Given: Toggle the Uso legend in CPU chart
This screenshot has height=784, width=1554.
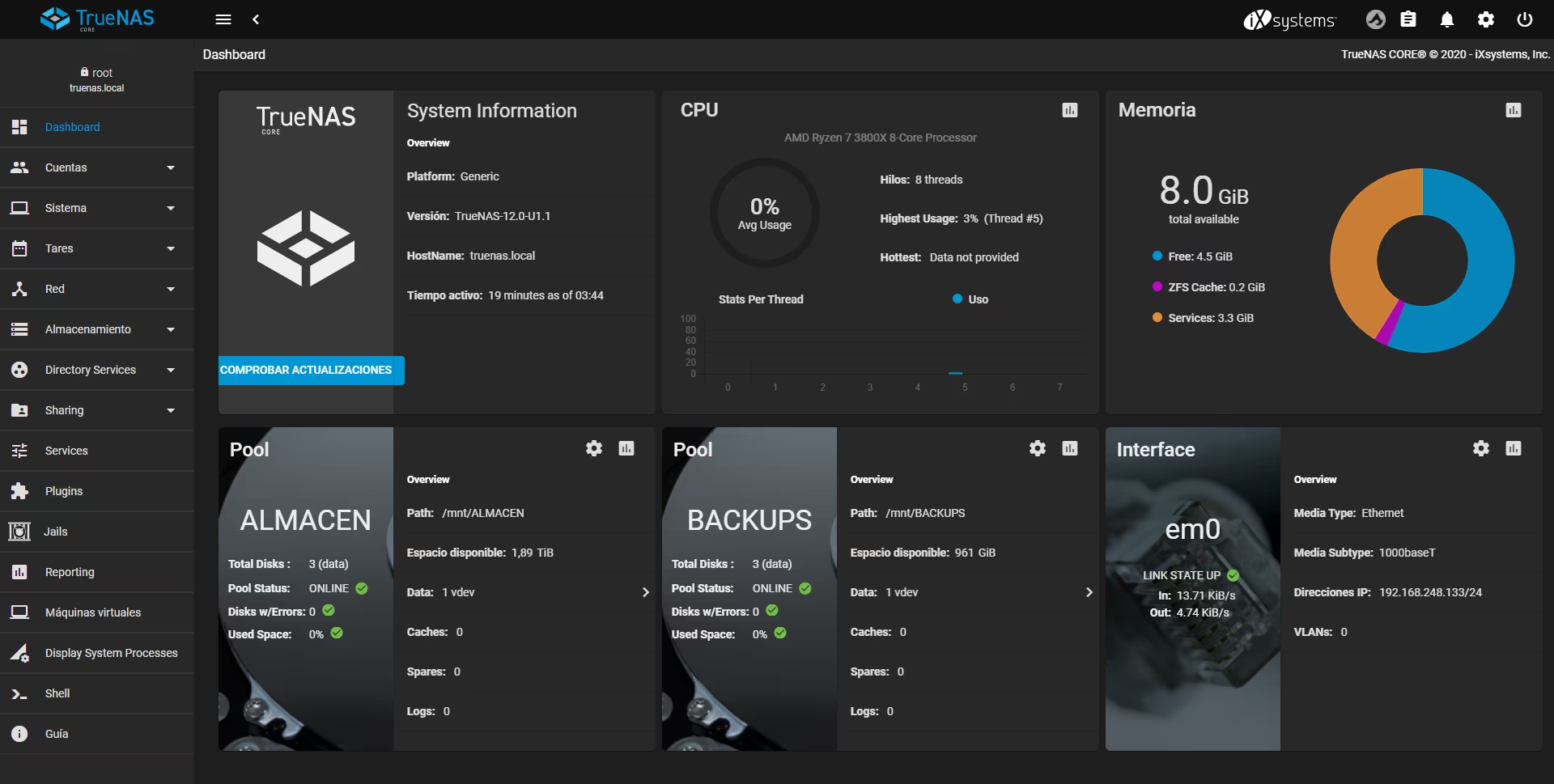Looking at the screenshot, I should pyautogui.click(x=970, y=299).
